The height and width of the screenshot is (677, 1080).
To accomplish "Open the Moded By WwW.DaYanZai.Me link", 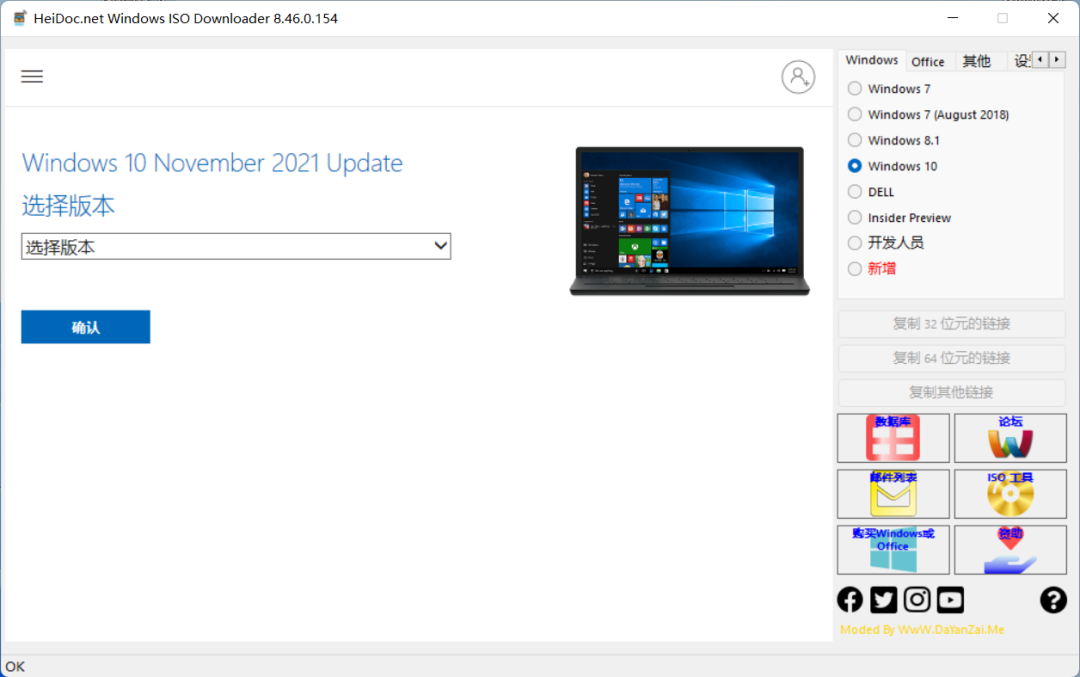I will coord(922,629).
